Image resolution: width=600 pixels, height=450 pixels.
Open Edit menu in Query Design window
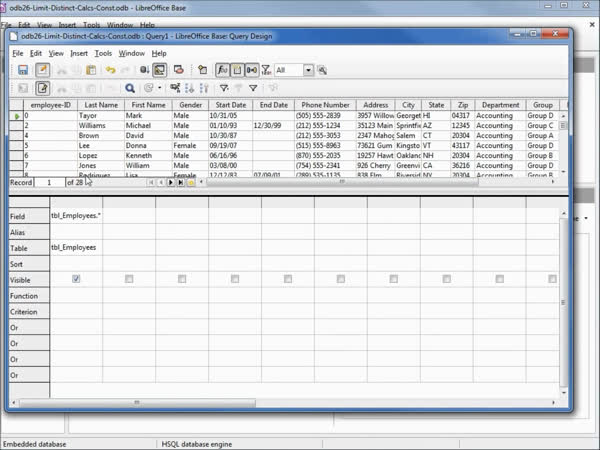36,54
